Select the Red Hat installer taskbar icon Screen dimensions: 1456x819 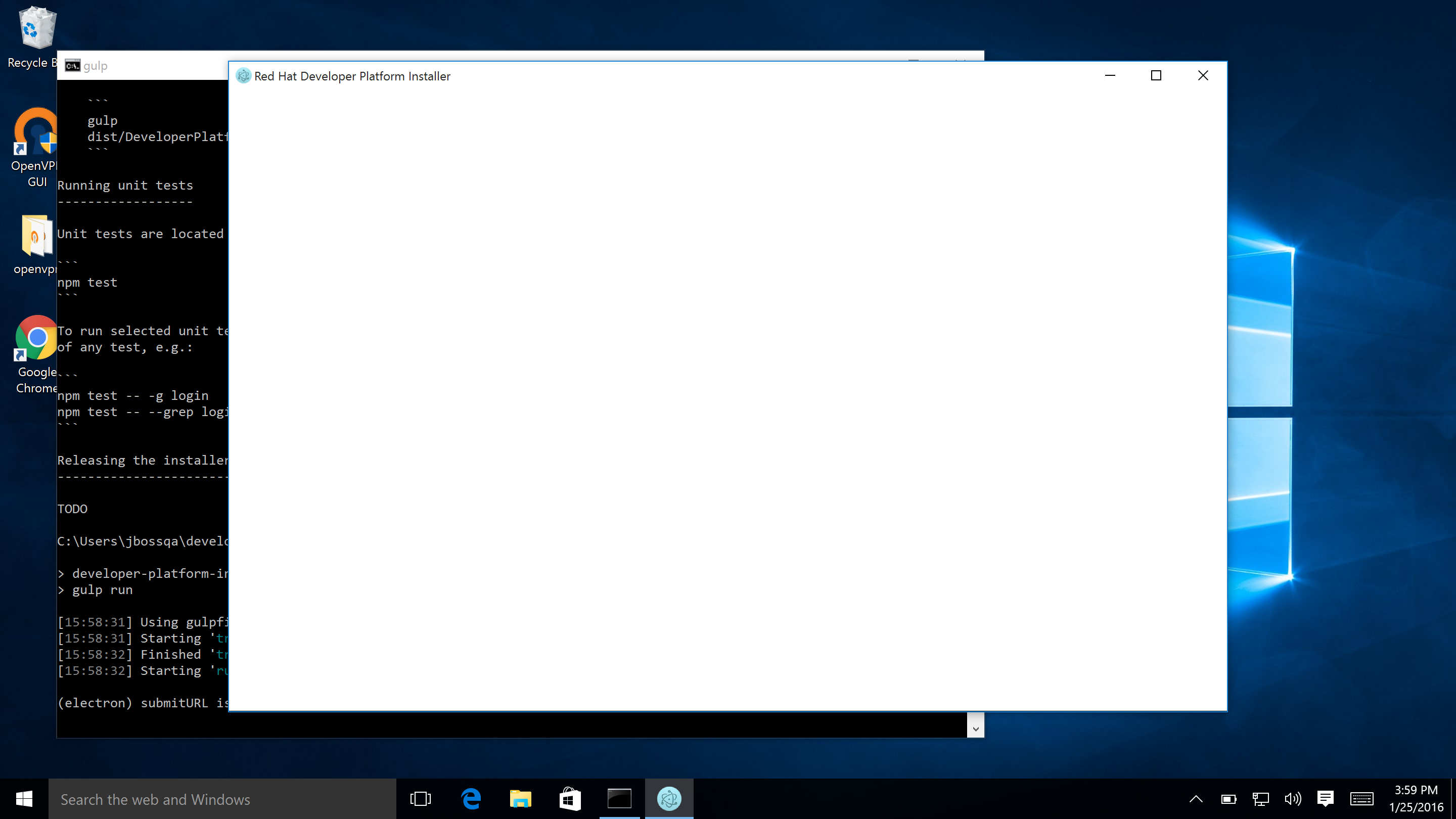coord(669,799)
